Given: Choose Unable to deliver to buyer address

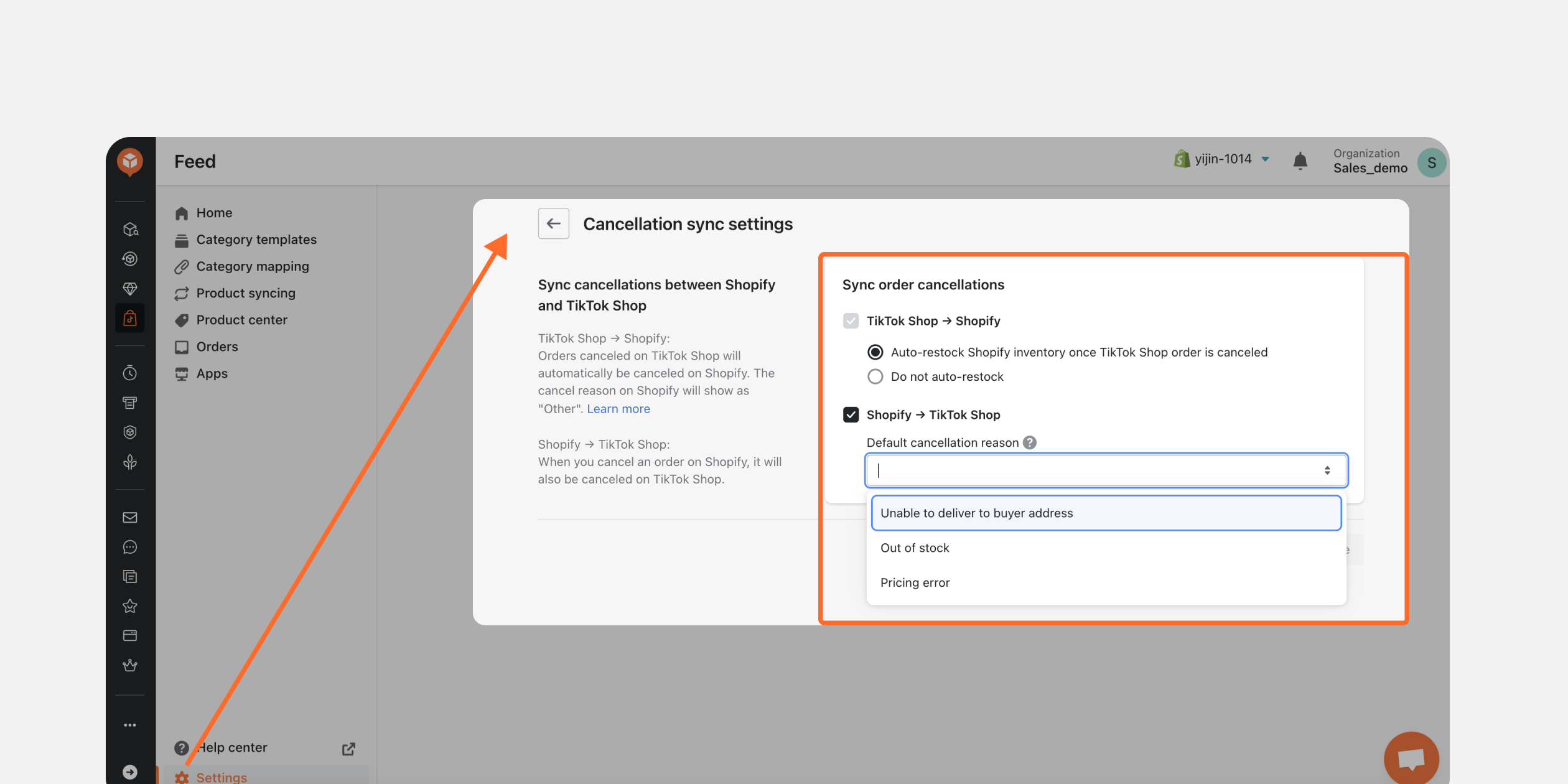Looking at the screenshot, I should pos(1106,513).
